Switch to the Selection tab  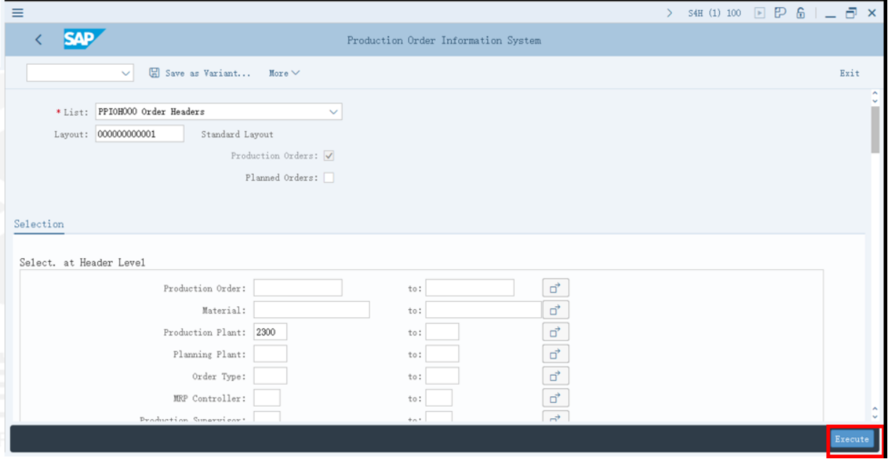(39, 224)
